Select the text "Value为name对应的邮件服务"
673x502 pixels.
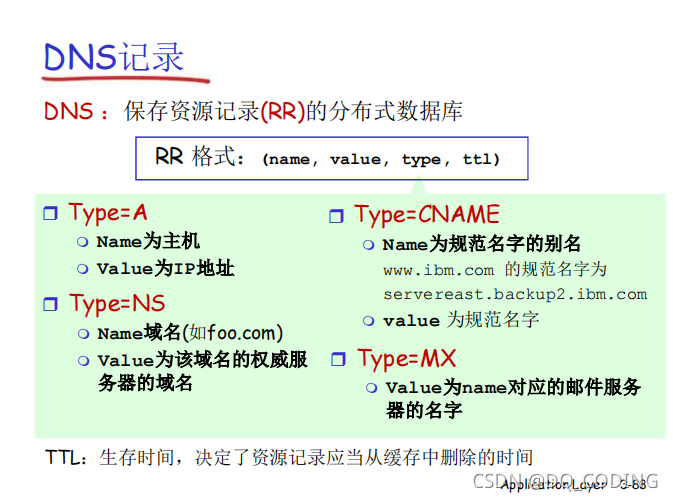click(x=513, y=387)
